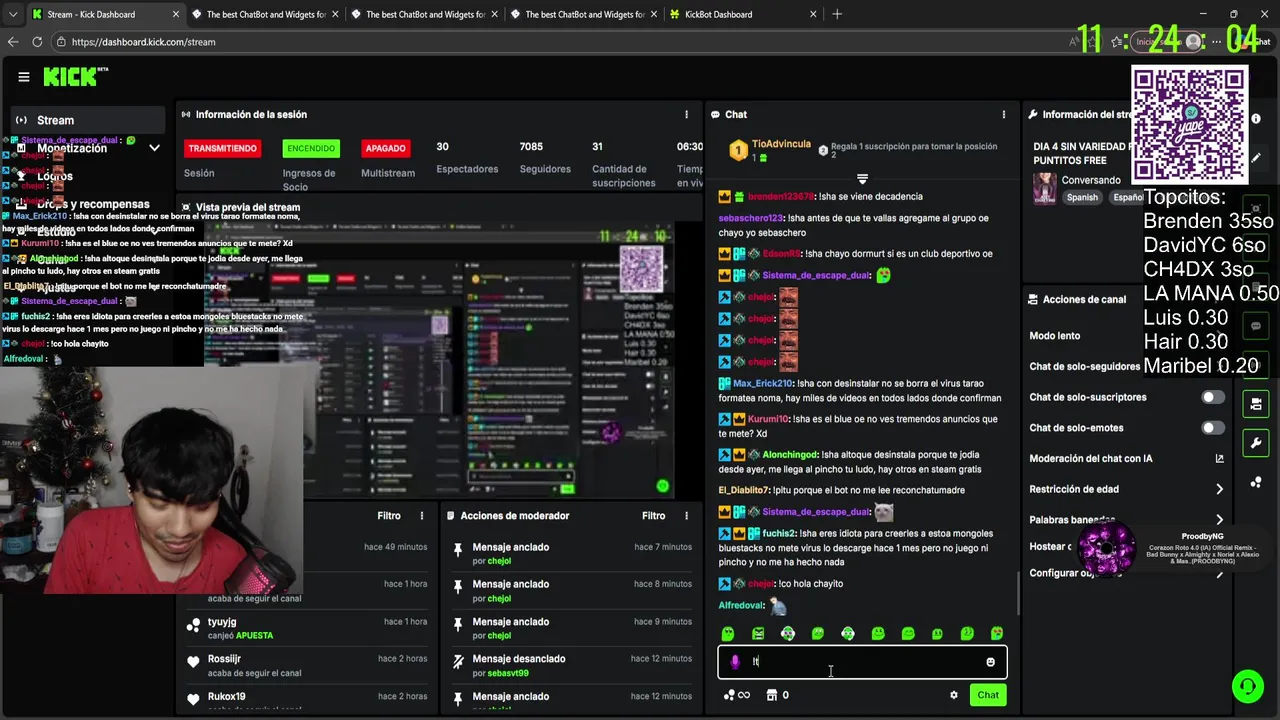Screen dimensions: 1280x720
Task: Open the green support headset button
Action: tap(1247, 686)
